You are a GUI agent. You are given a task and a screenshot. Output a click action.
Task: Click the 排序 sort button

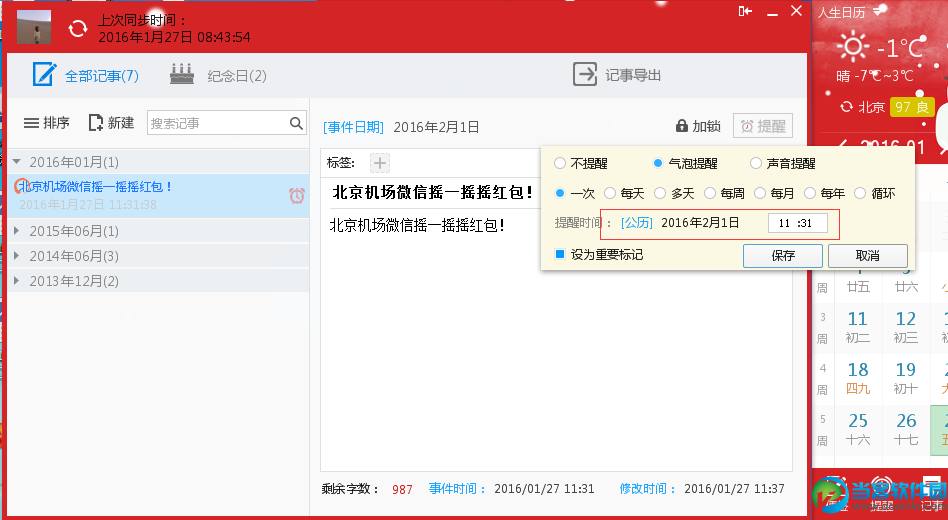47,123
